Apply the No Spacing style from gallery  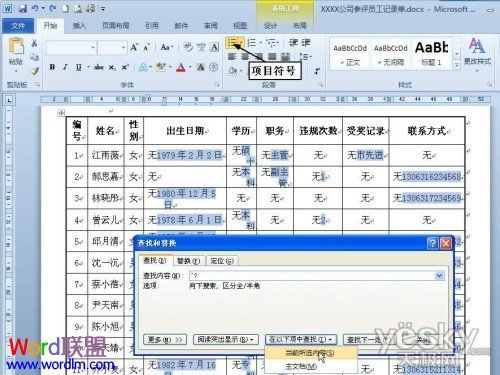click(x=391, y=54)
